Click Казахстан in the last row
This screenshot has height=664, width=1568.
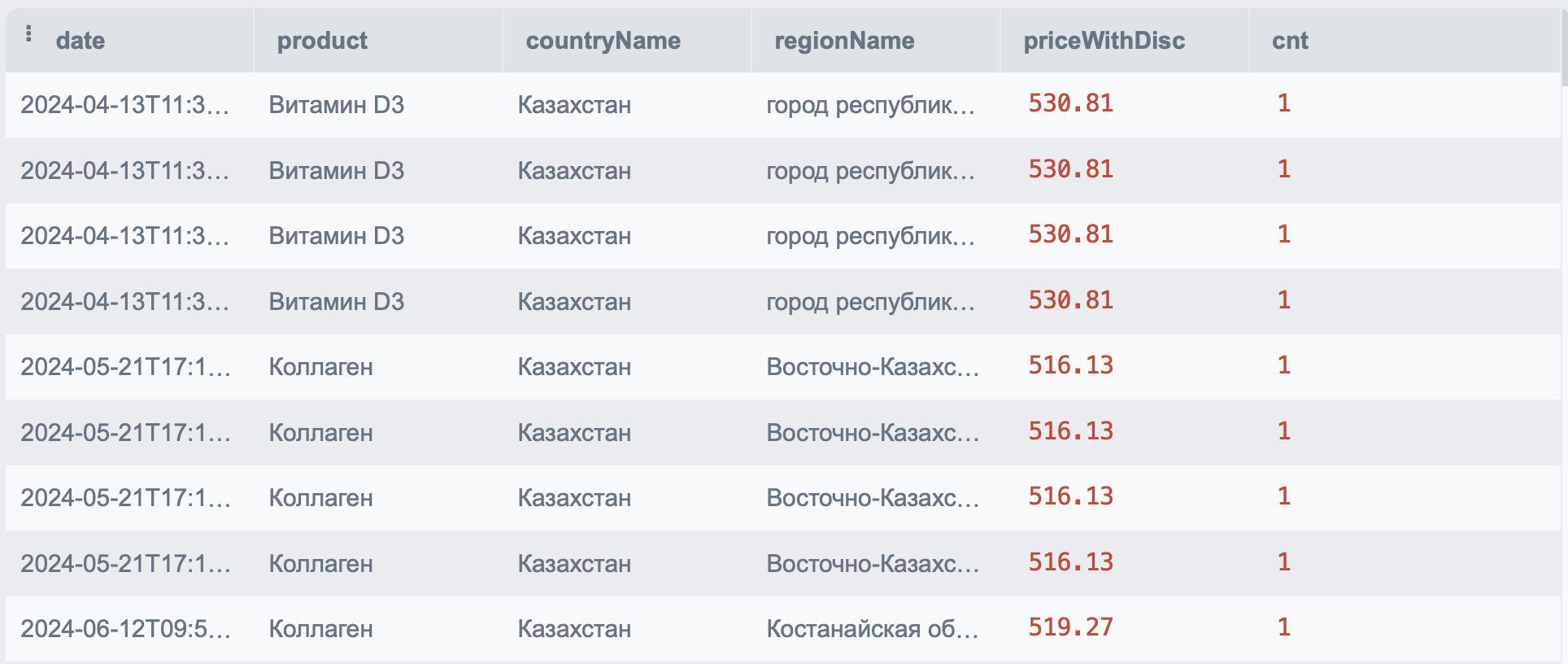click(x=574, y=629)
